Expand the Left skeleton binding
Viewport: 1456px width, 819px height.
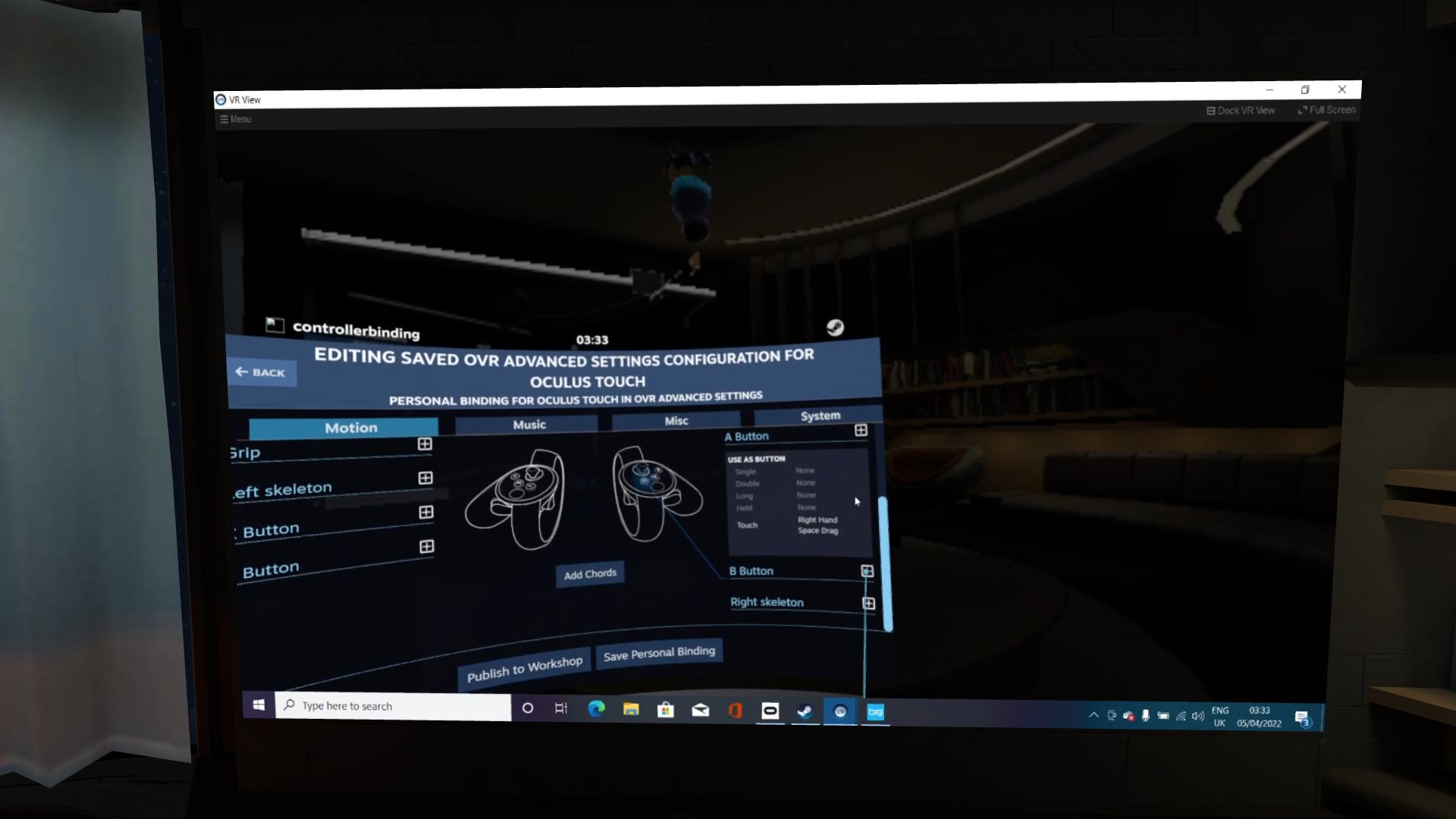pos(425,479)
